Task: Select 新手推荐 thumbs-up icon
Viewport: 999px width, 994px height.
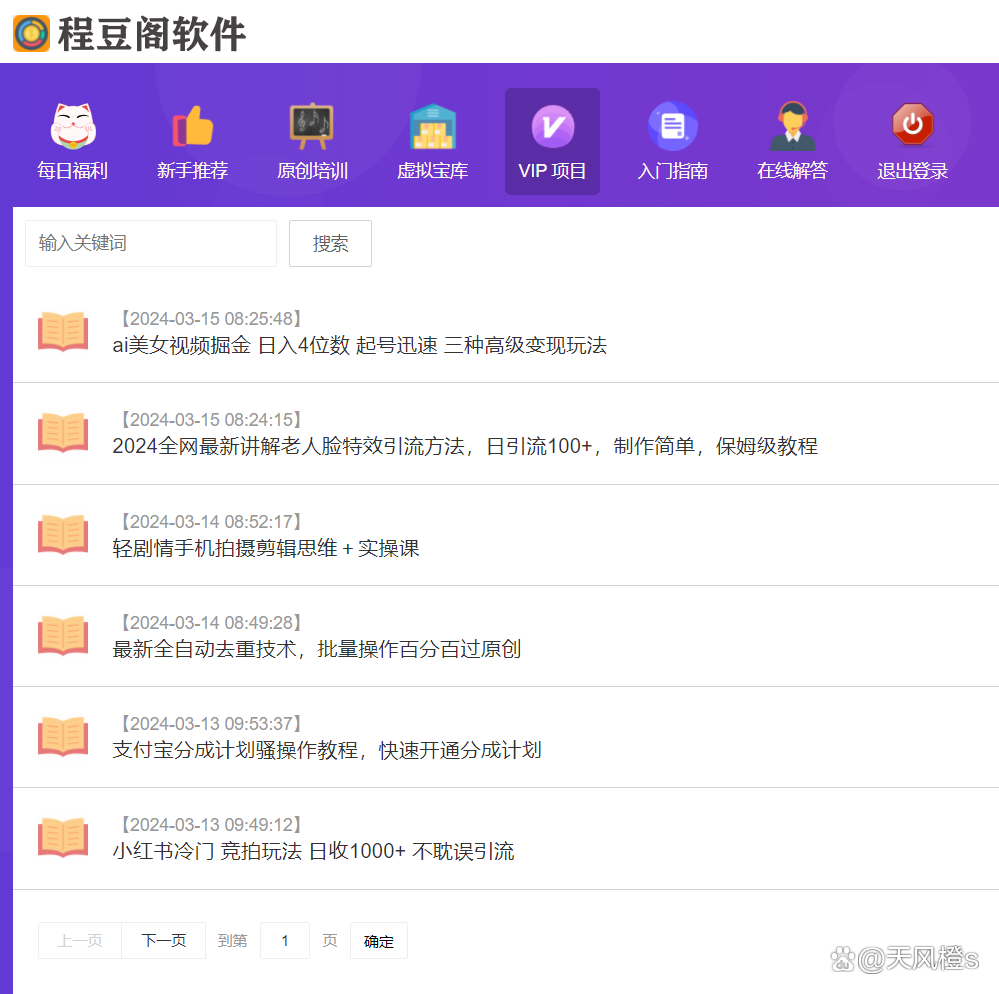Action: click(x=191, y=124)
